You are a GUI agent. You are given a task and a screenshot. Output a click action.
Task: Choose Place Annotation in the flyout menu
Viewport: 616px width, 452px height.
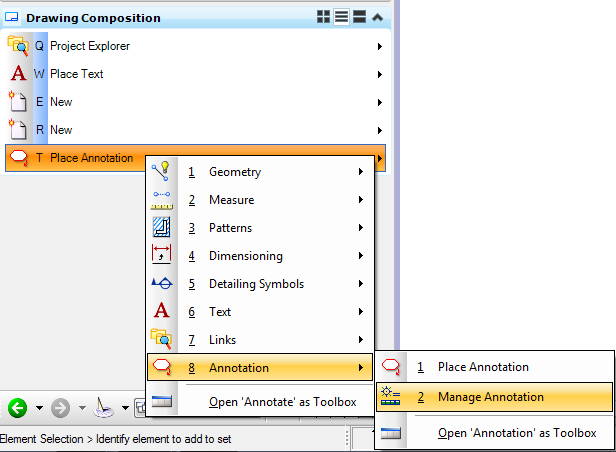495,367
